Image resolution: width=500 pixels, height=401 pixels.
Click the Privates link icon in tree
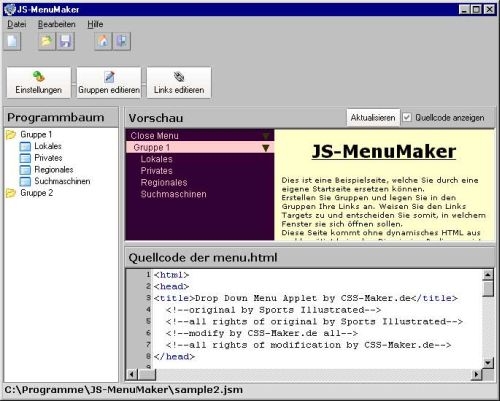(x=25, y=158)
